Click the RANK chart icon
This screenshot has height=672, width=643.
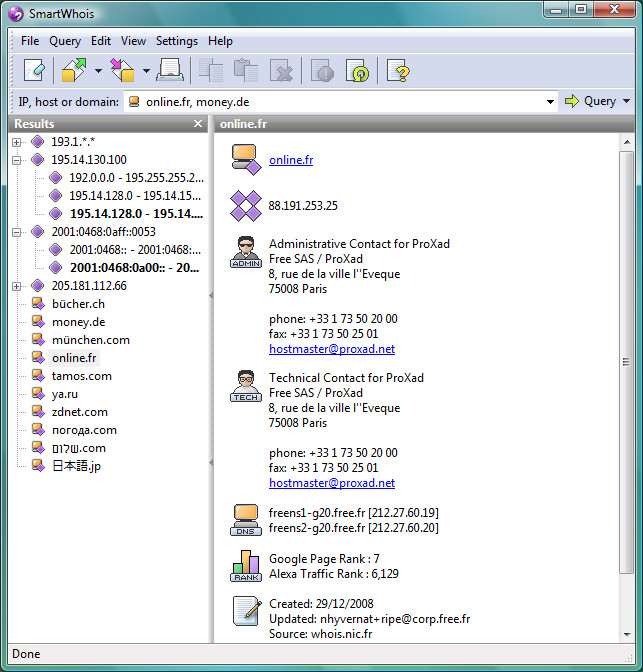[246, 566]
